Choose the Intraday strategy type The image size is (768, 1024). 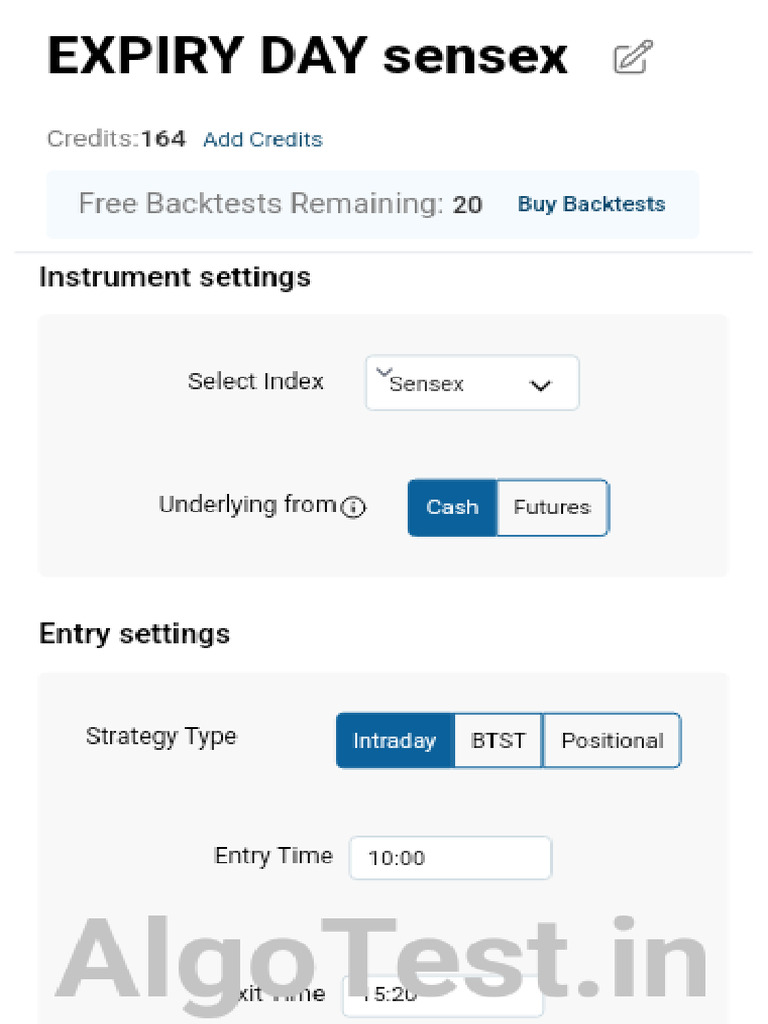[x=395, y=741]
